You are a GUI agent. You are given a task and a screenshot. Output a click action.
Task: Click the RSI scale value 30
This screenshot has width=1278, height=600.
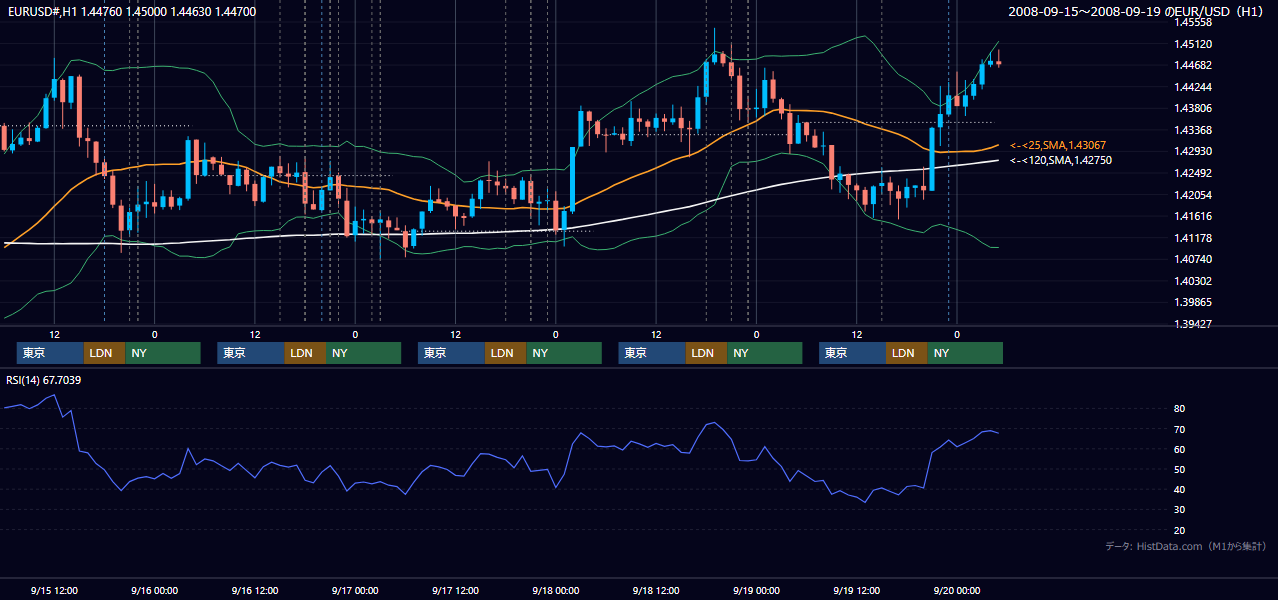[x=1179, y=510]
